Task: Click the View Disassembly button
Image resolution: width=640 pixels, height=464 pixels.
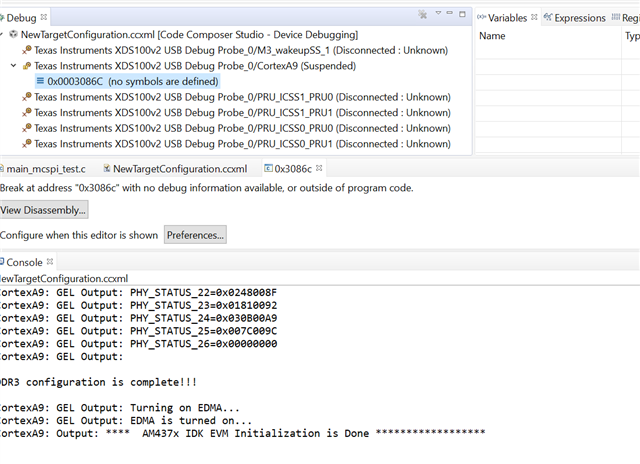Action: click(x=44, y=210)
